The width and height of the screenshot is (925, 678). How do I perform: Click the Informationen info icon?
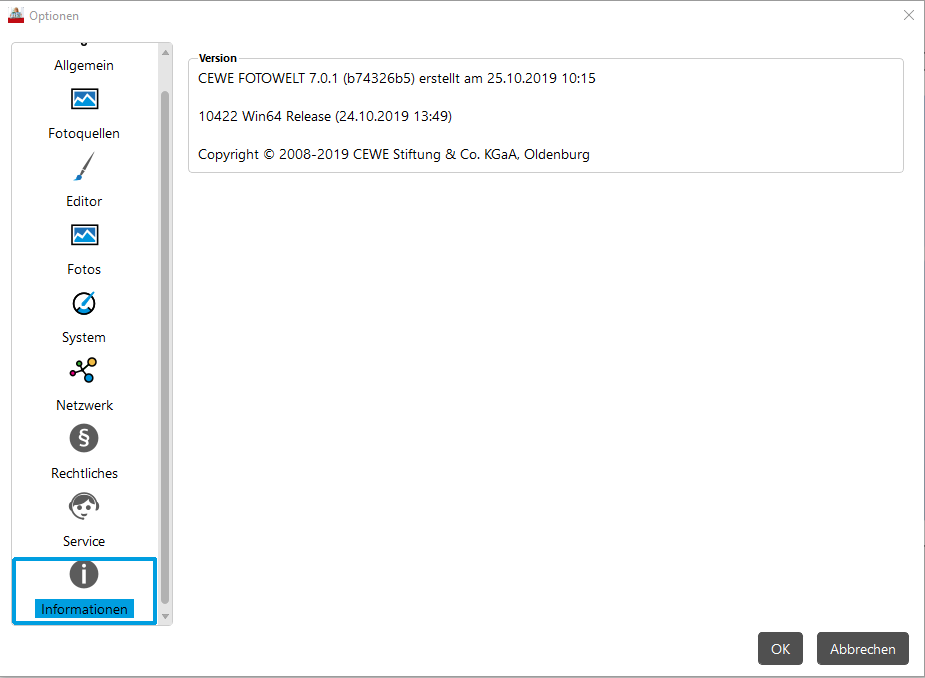coord(84,574)
